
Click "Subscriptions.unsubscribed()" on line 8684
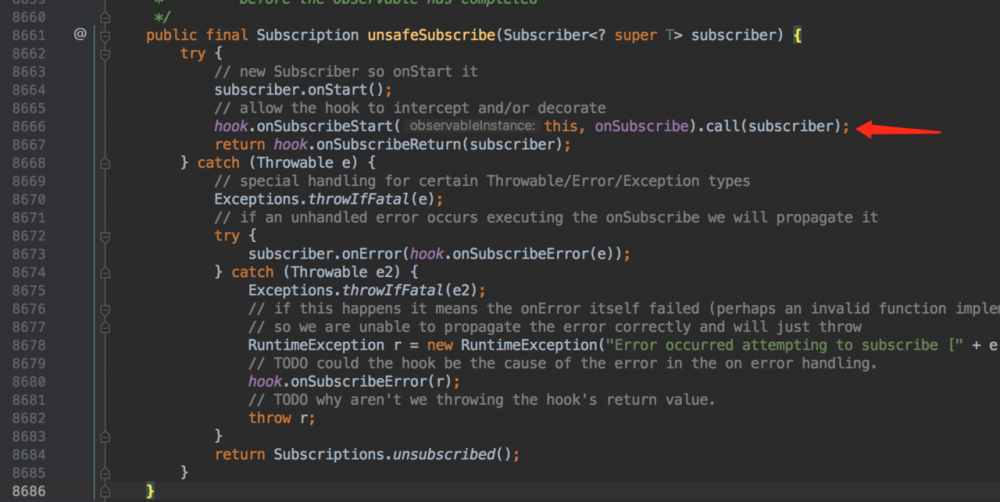(392, 455)
